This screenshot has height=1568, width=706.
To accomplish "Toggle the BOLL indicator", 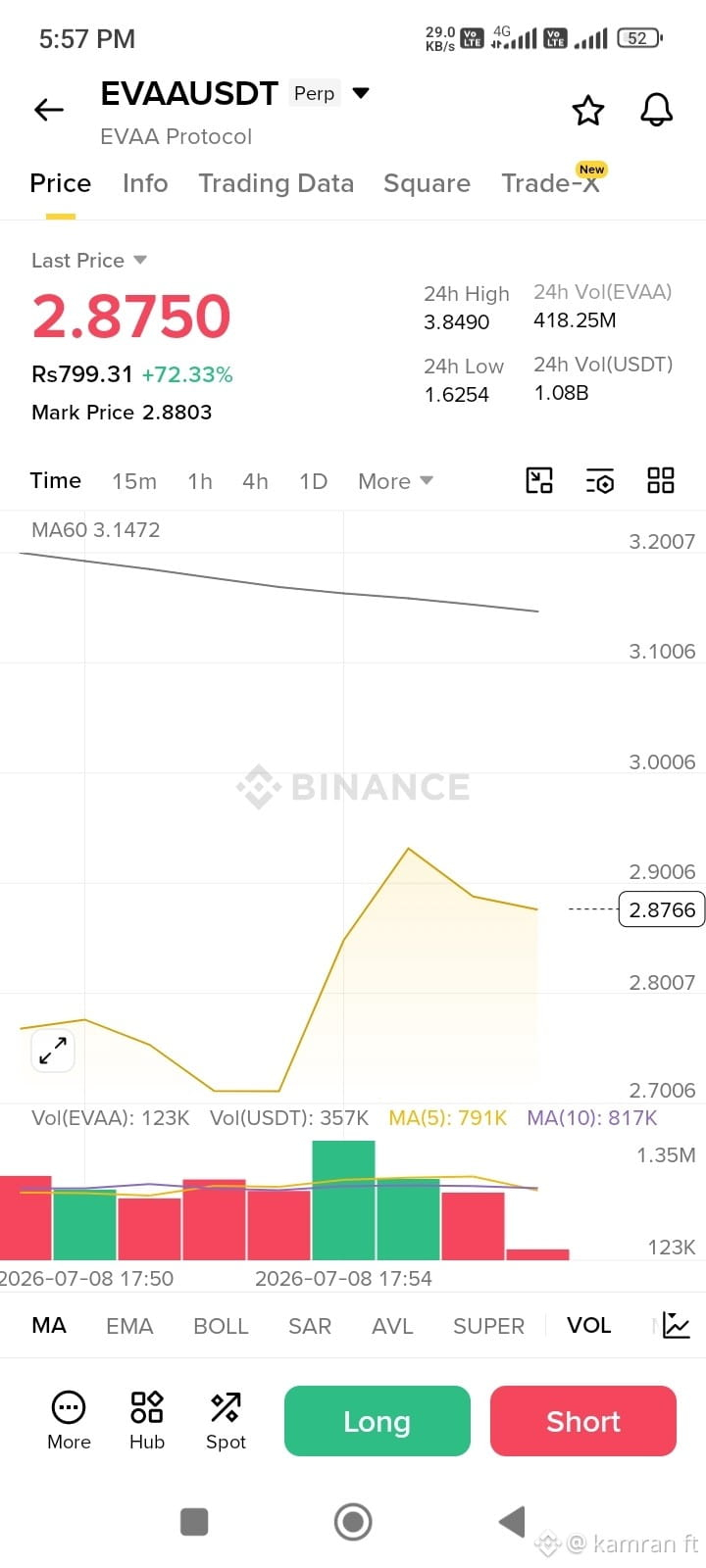I will [221, 1326].
